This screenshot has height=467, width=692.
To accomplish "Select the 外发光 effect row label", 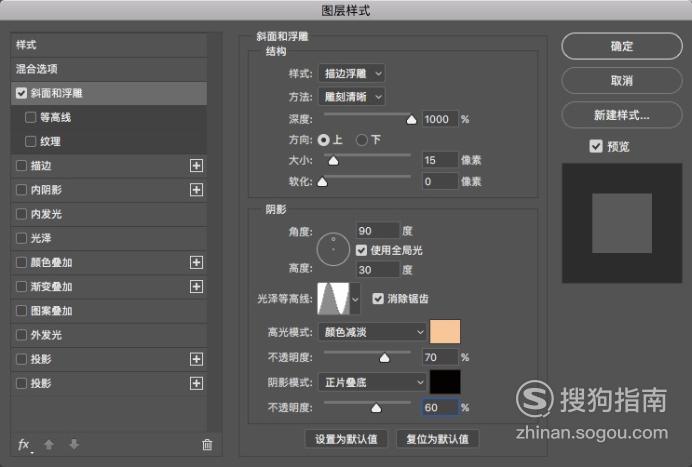I will click(x=46, y=335).
